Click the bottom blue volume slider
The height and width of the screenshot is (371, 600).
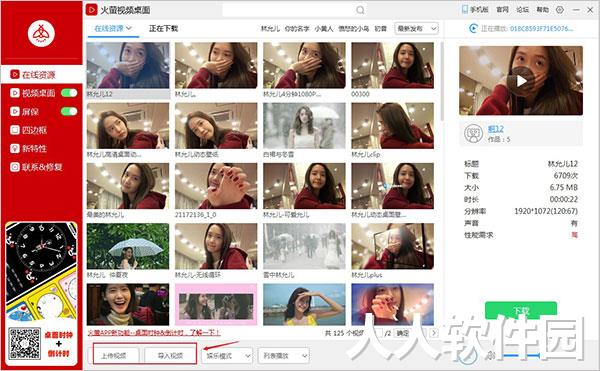coord(521,356)
